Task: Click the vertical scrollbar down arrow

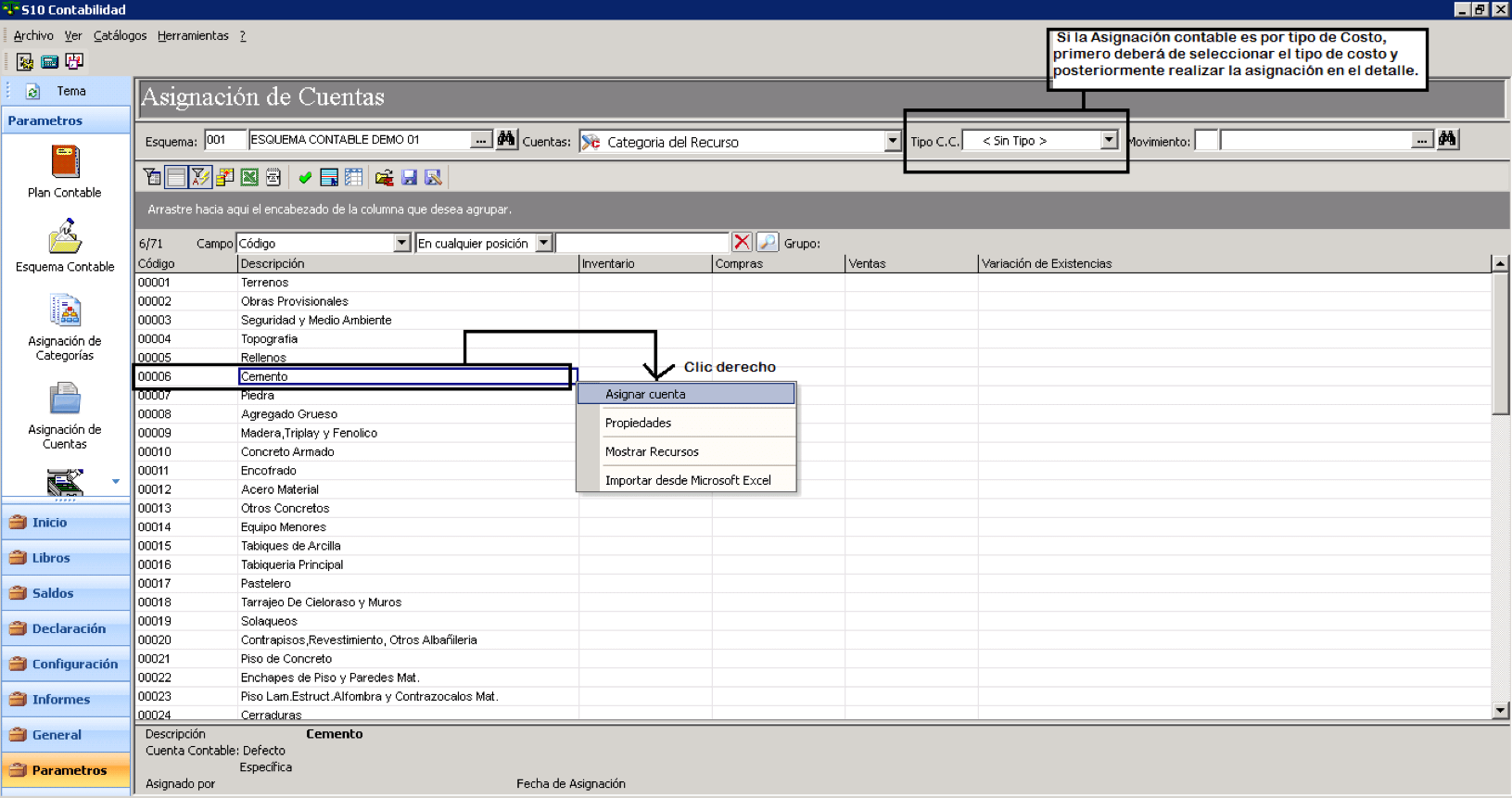Action: pos(1500,711)
